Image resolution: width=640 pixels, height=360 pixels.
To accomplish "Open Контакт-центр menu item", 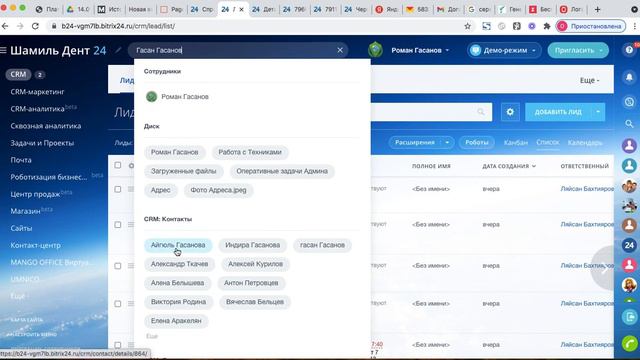I will (36, 245).
